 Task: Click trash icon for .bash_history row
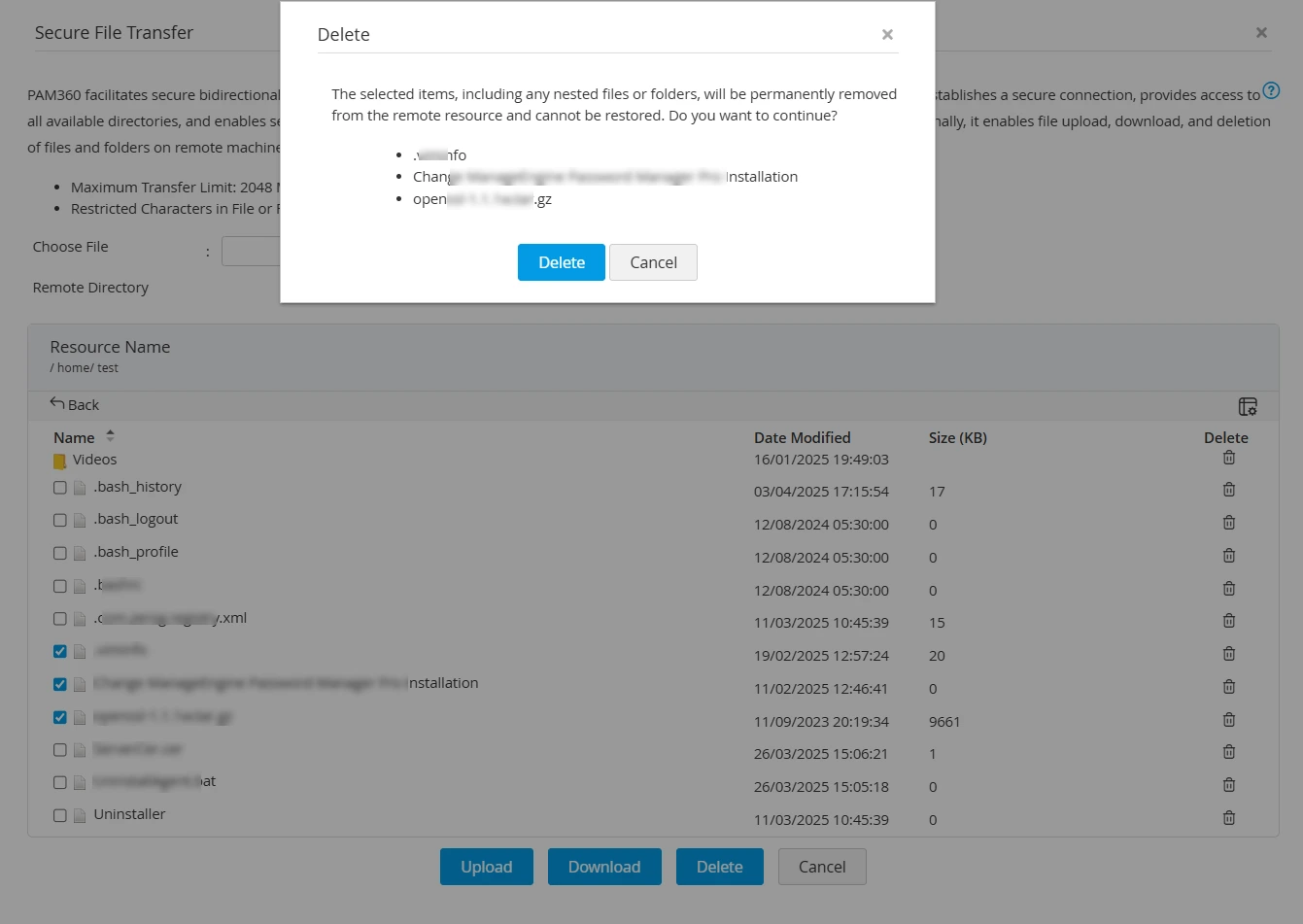pyautogui.click(x=1229, y=490)
